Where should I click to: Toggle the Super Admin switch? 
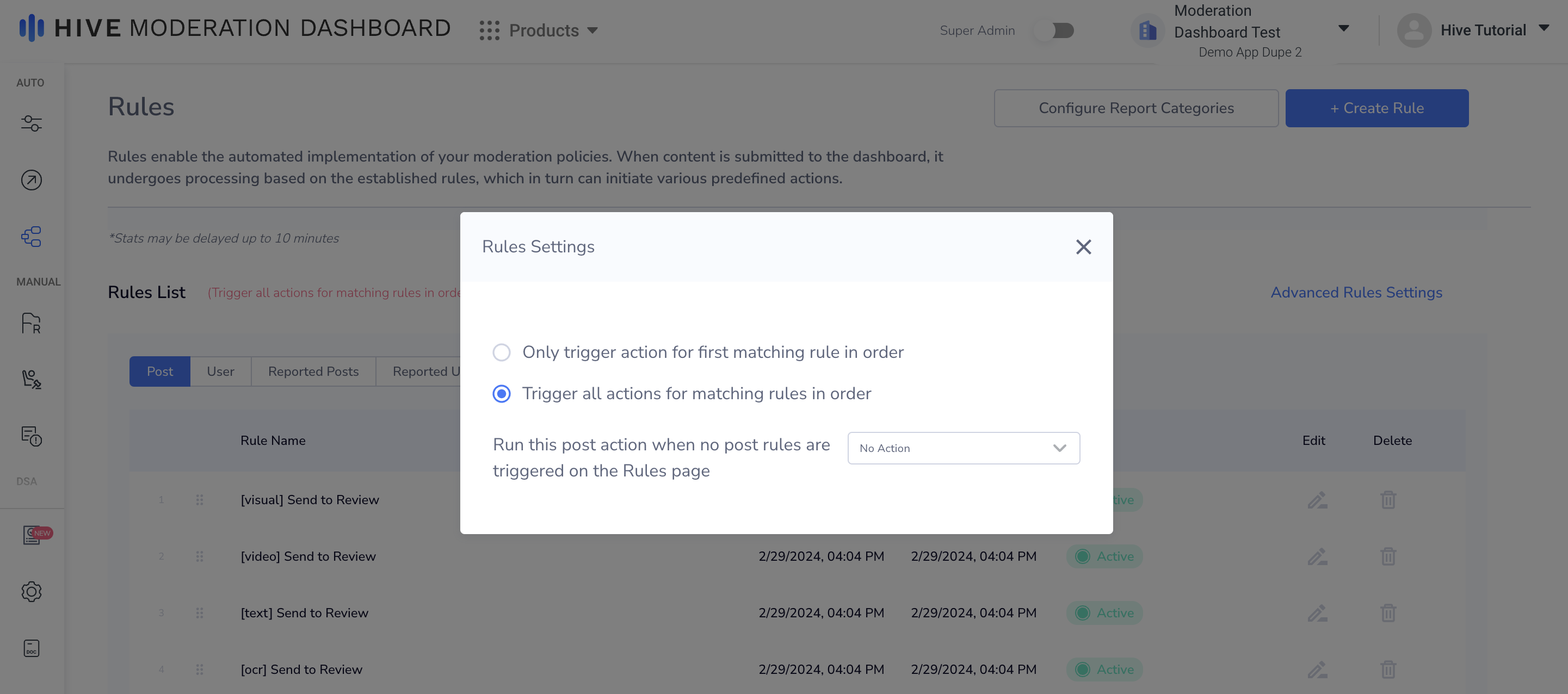(x=1056, y=30)
